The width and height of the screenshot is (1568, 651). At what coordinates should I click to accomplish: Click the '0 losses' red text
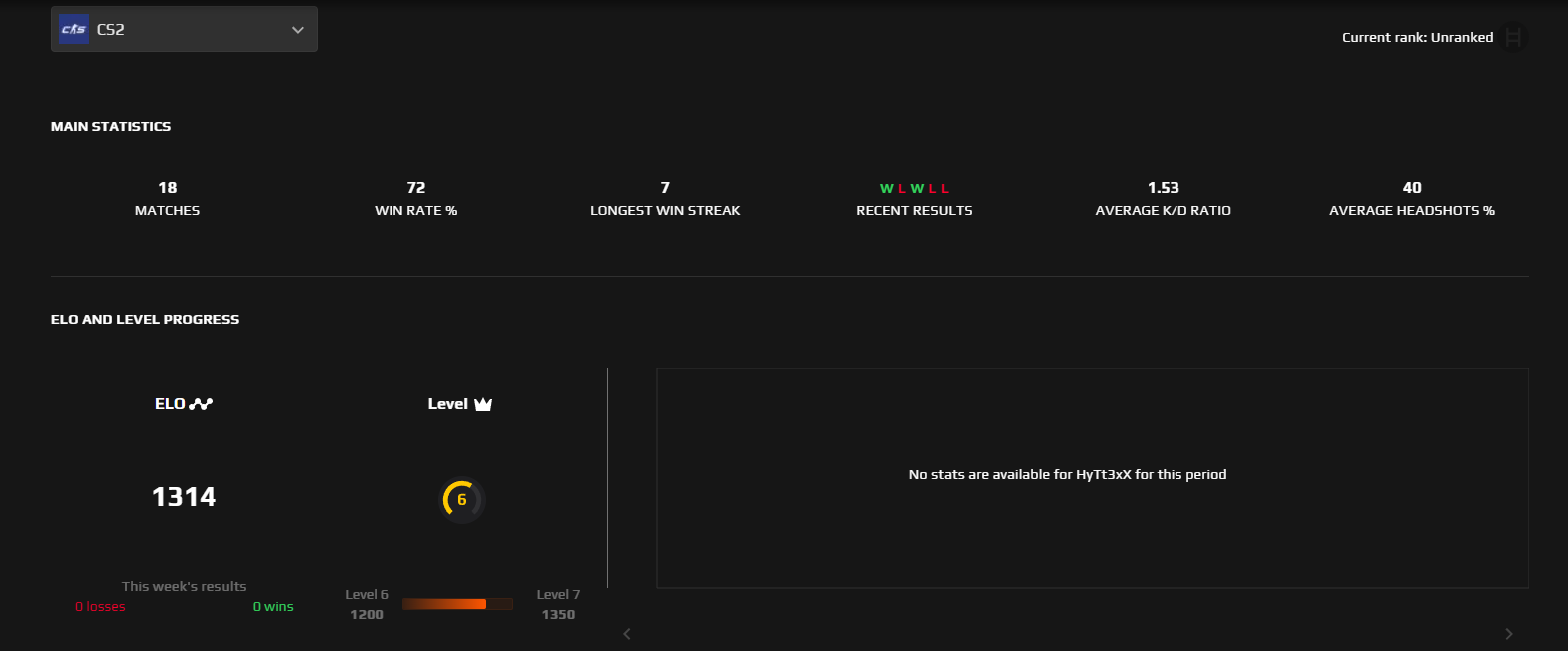point(100,606)
